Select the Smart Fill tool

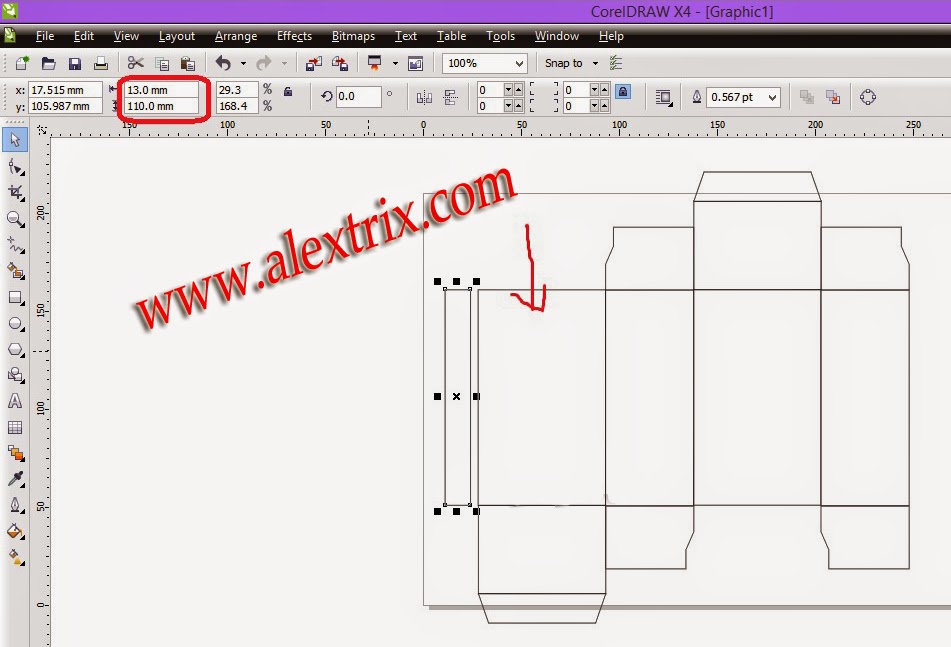pos(16,271)
